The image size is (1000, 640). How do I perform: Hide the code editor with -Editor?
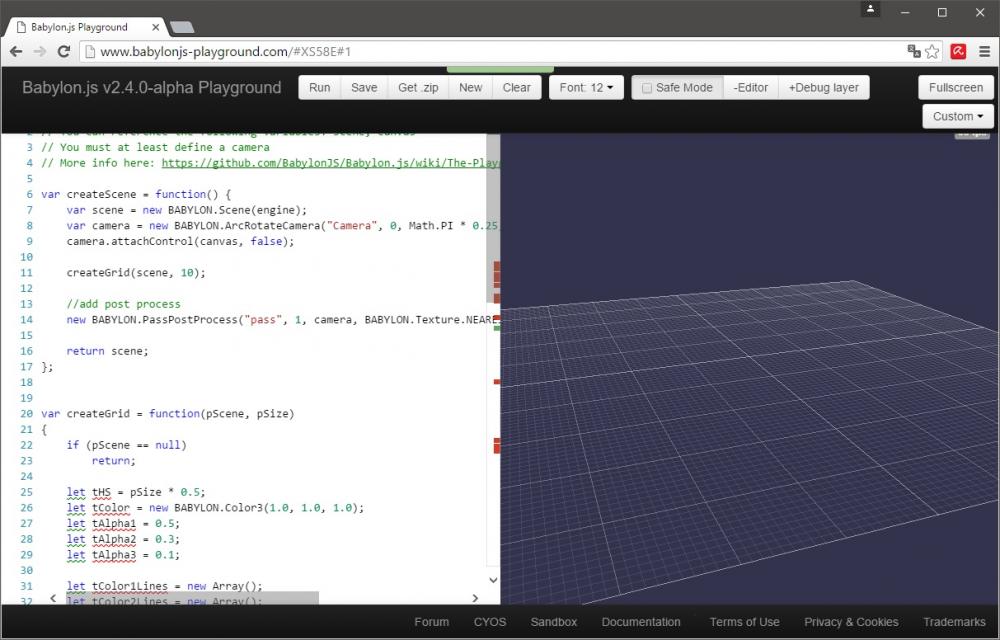[751, 87]
